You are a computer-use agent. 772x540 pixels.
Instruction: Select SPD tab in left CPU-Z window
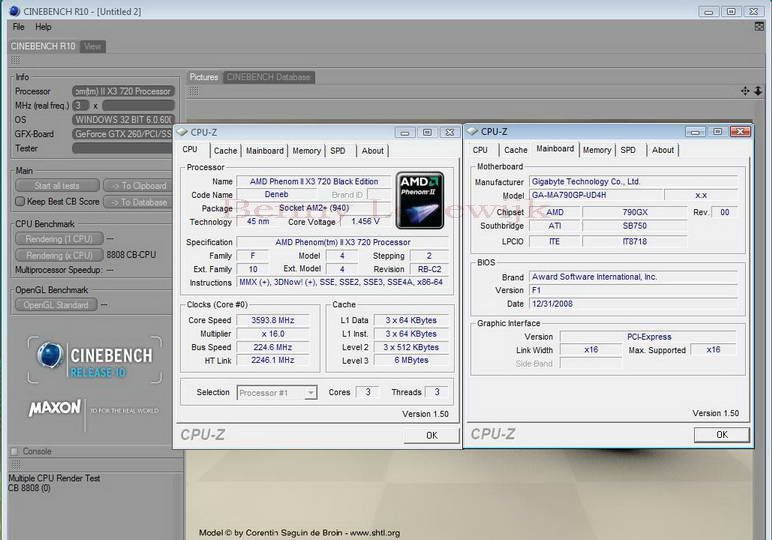[338, 151]
